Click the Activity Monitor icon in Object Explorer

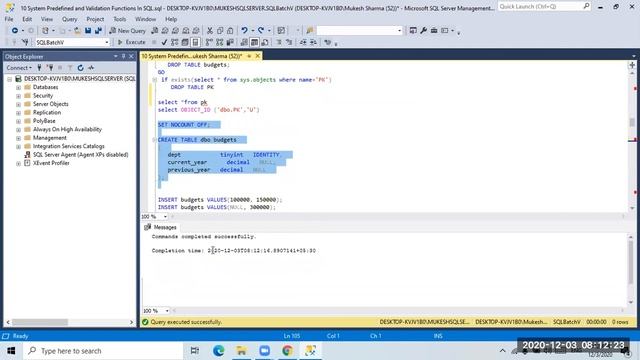click(91, 68)
